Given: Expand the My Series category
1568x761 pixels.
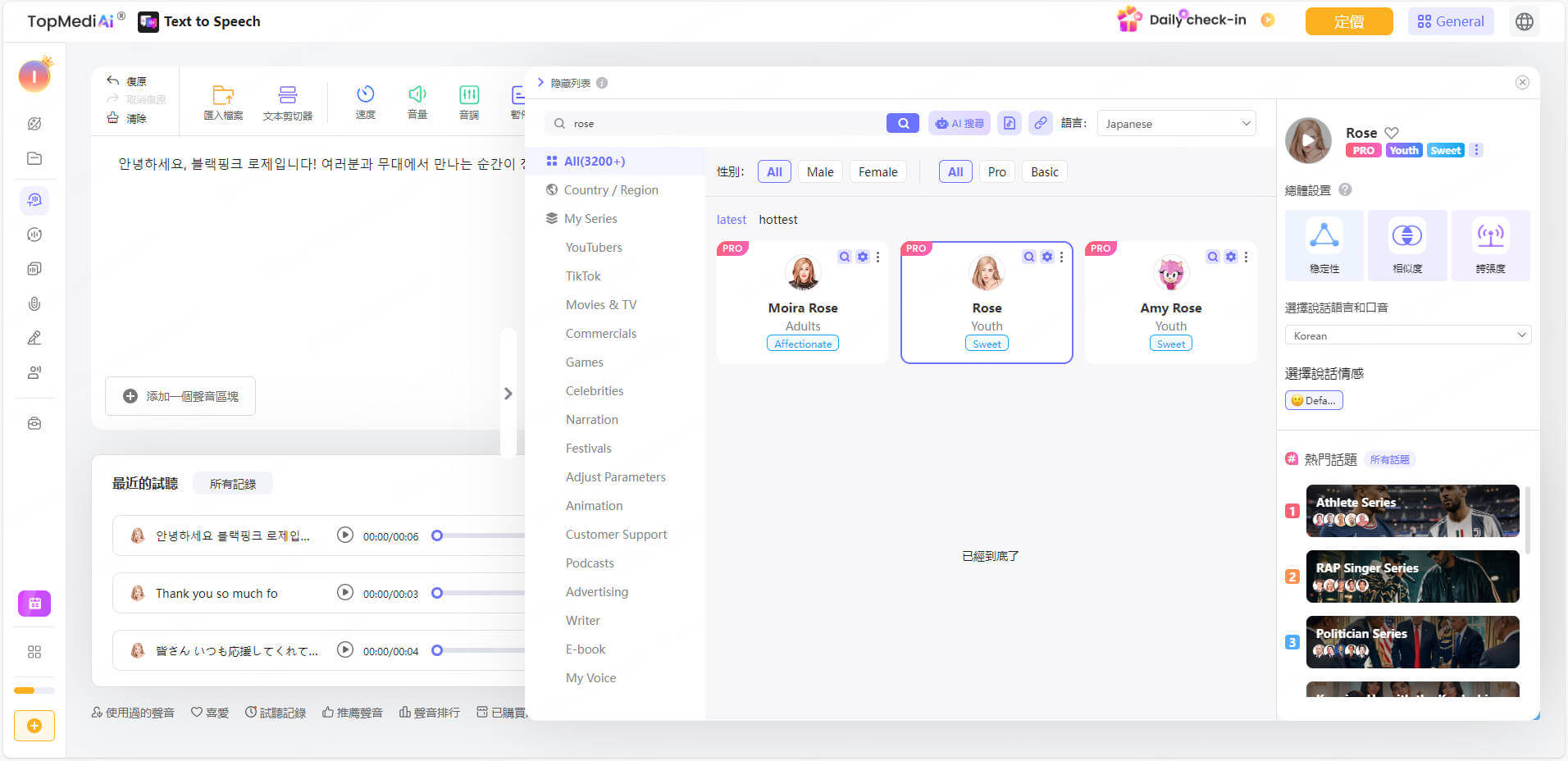Looking at the screenshot, I should (x=590, y=218).
